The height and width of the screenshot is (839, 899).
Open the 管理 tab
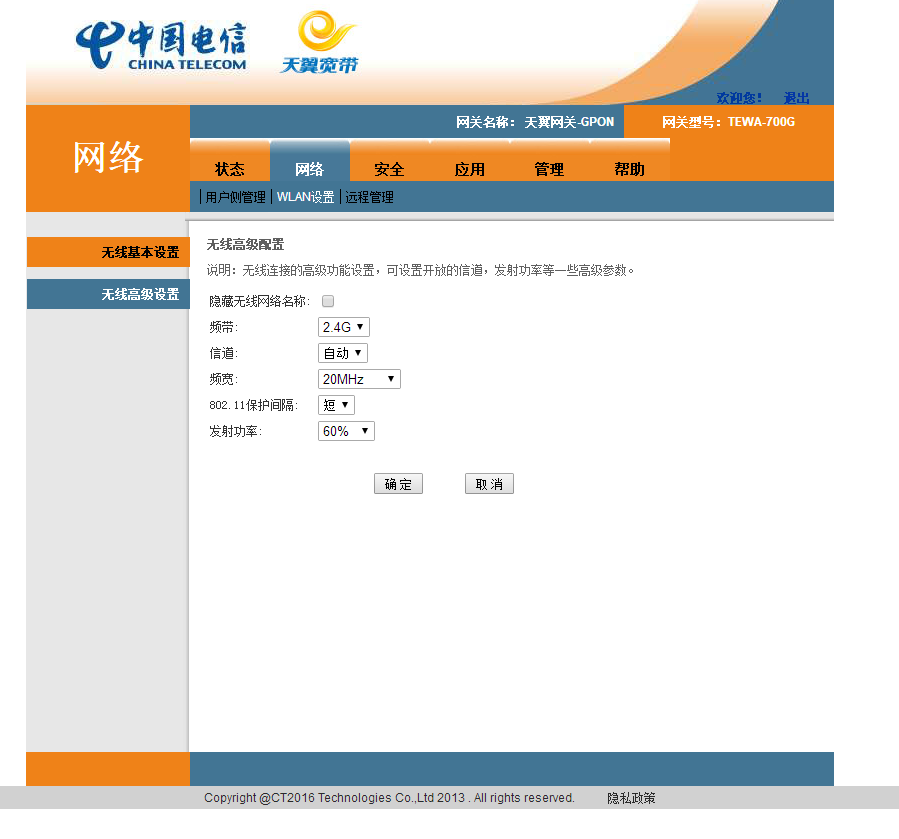pyautogui.click(x=549, y=169)
